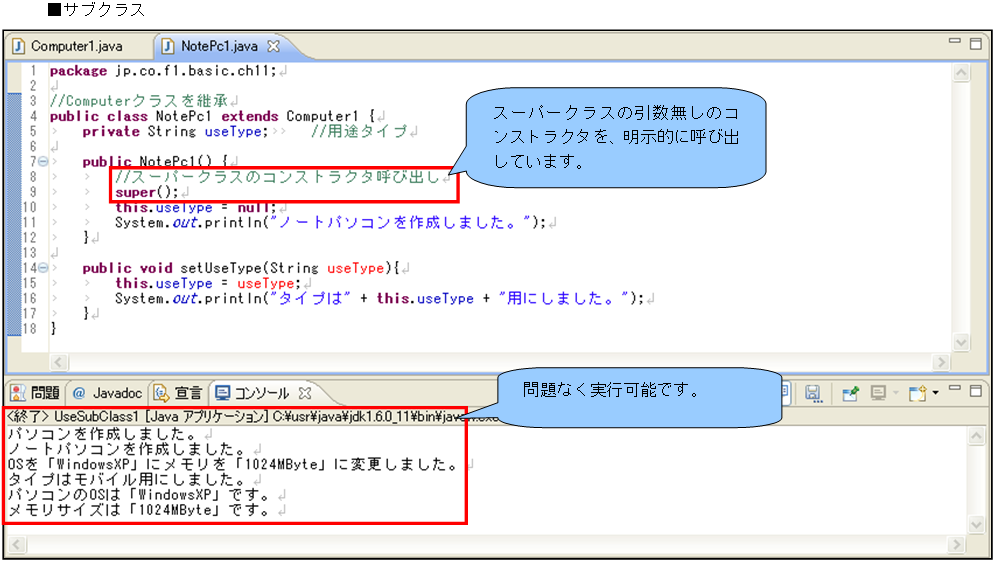
Task: Collapse the NotePc1() constructor fold marker
Action: [x=39, y=161]
